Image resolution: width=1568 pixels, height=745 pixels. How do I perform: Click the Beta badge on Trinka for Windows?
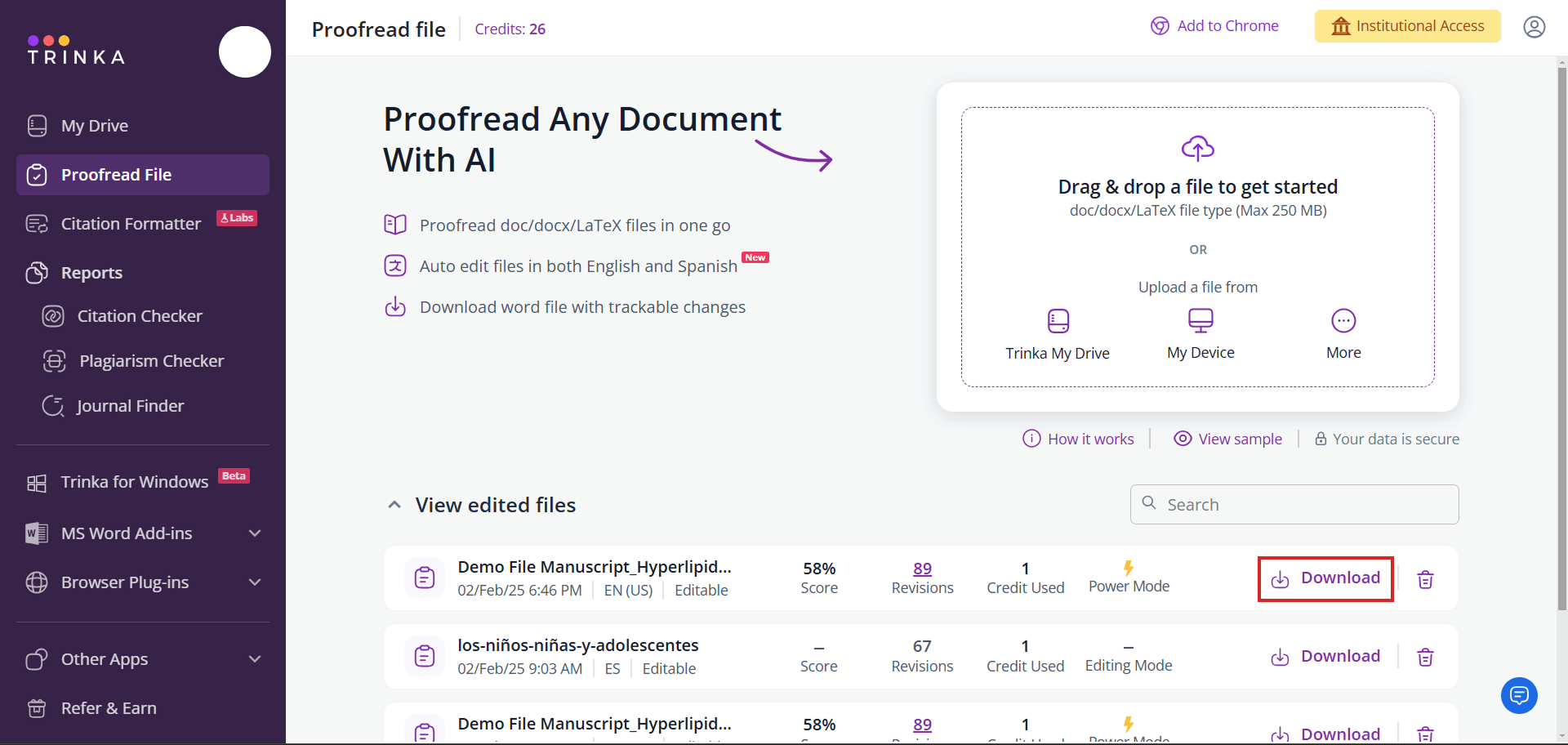click(x=234, y=476)
